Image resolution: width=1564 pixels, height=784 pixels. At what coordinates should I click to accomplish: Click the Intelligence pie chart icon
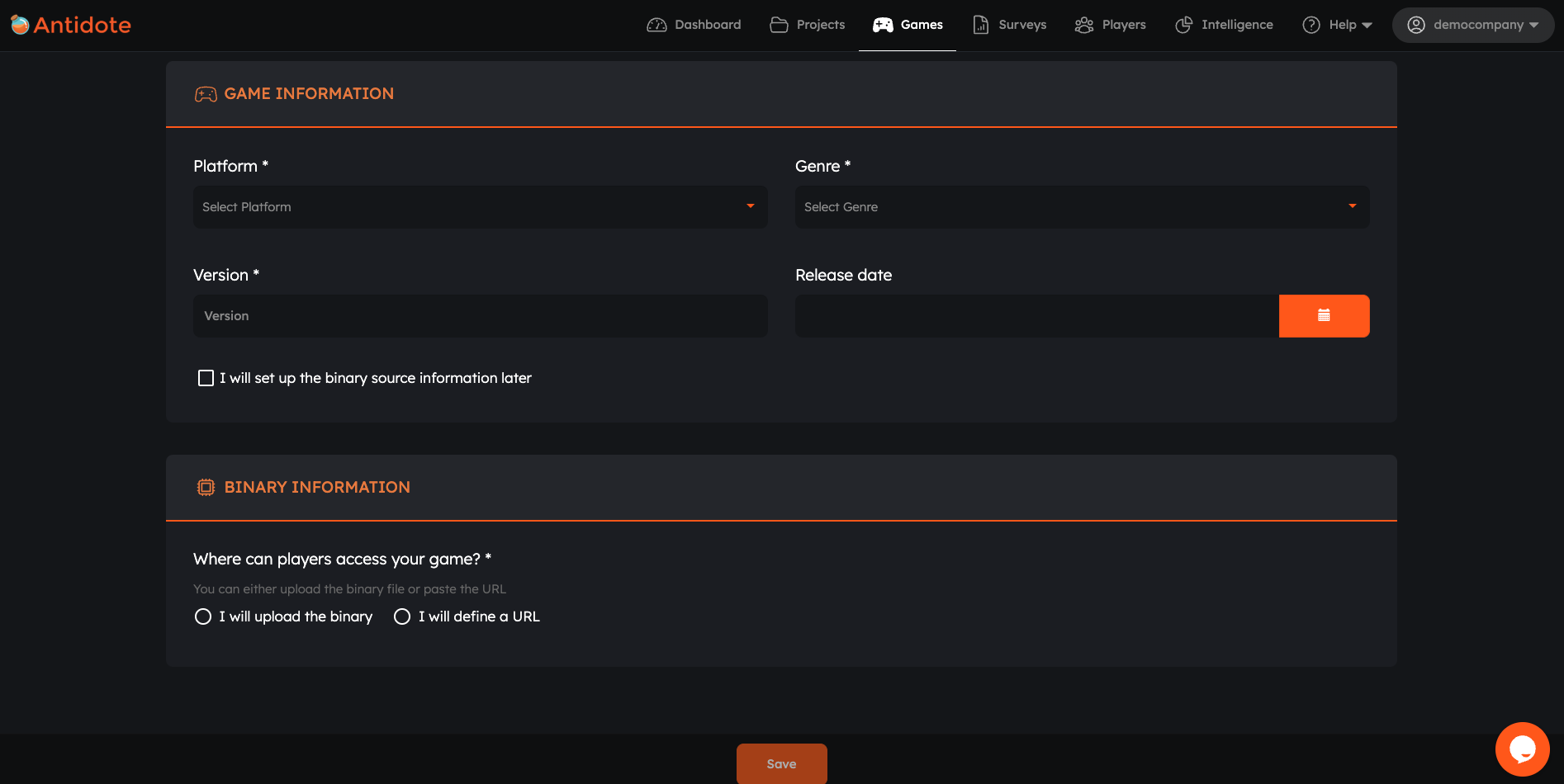(x=1183, y=25)
